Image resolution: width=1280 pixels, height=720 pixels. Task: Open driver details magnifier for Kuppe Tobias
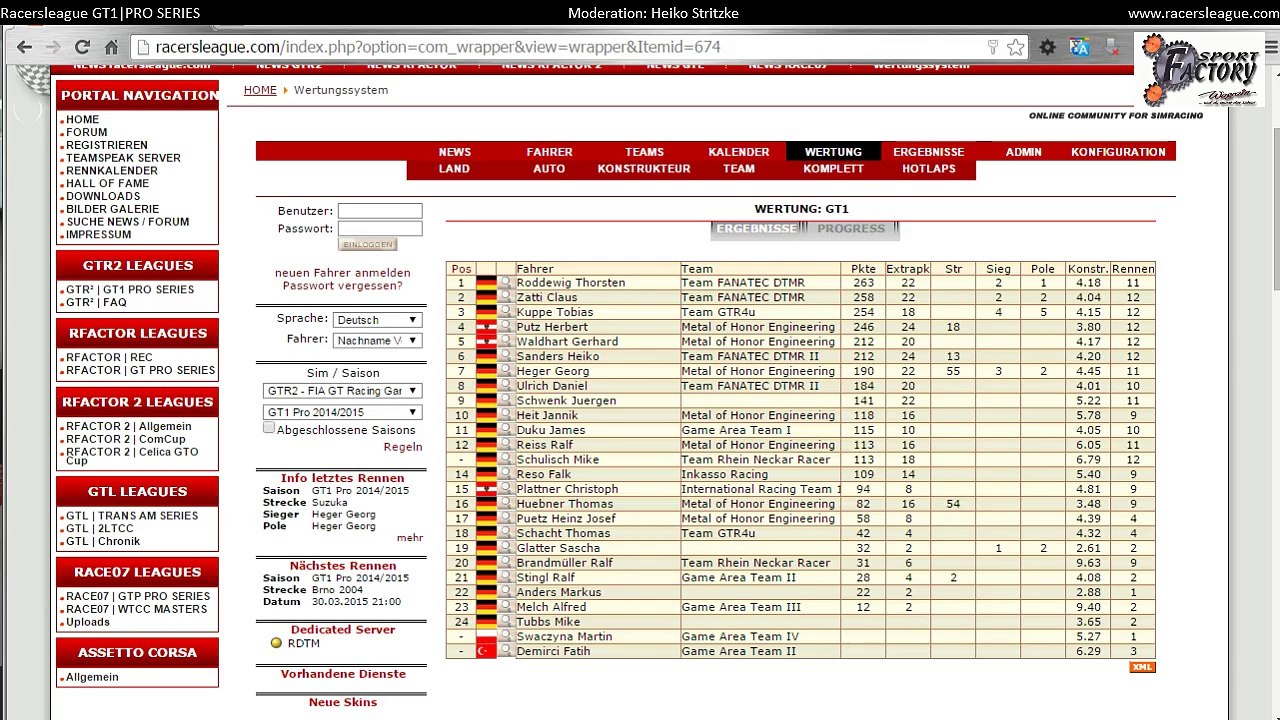tap(505, 312)
